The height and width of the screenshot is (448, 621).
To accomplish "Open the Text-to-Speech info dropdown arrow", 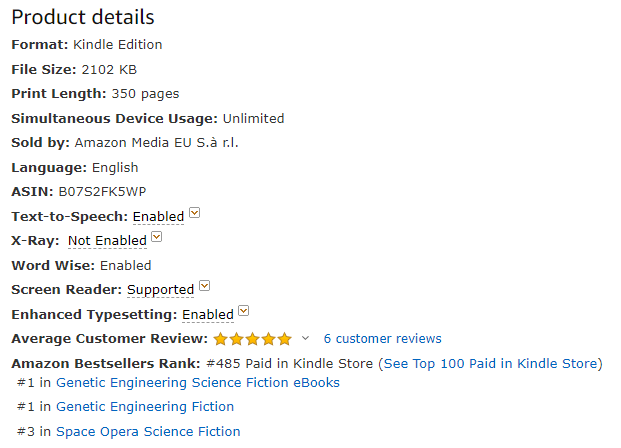I will [195, 213].
